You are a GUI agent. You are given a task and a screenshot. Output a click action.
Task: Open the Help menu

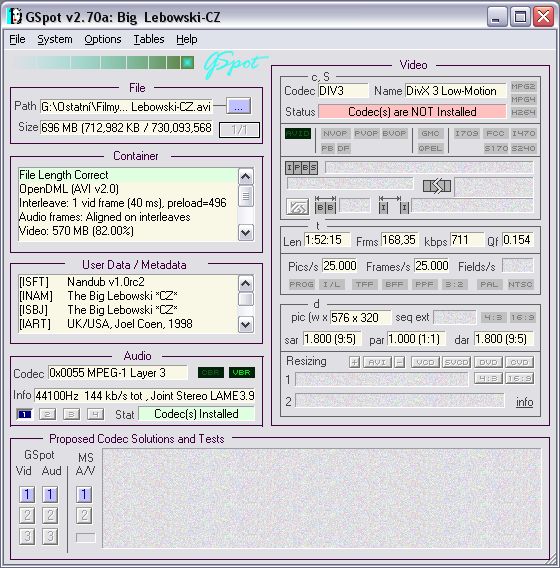pos(187,39)
